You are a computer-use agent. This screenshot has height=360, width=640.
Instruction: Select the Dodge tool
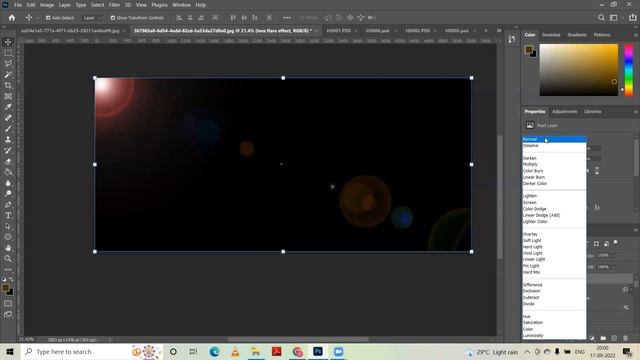8,193
